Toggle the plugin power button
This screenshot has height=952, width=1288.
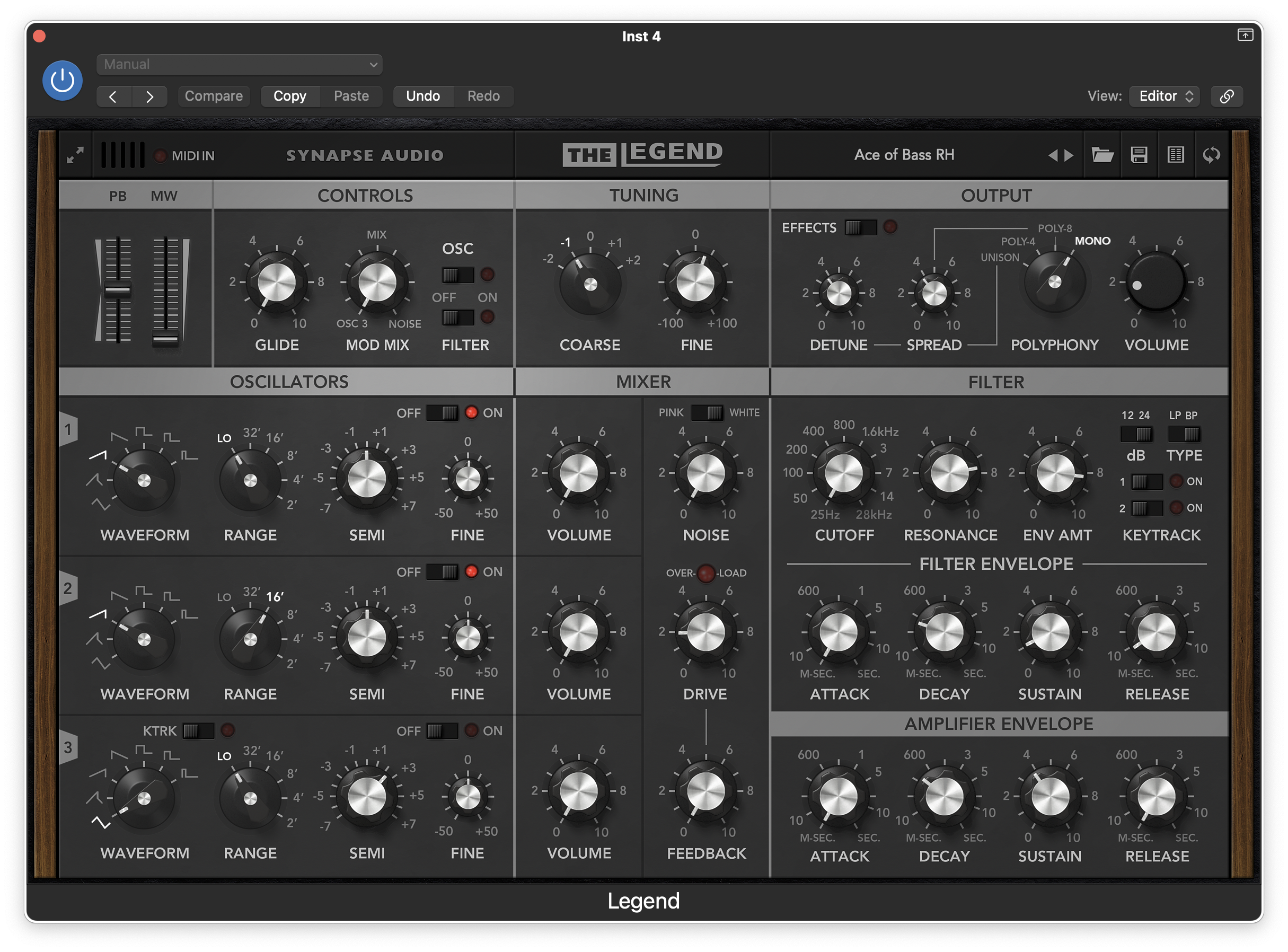click(x=62, y=81)
